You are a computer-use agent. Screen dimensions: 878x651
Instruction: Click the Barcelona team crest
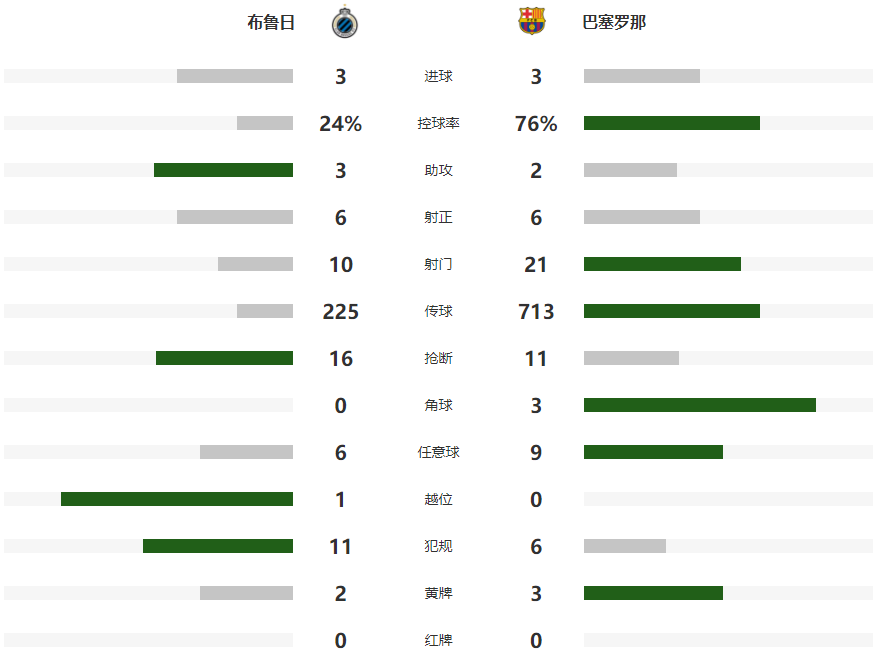point(532,22)
